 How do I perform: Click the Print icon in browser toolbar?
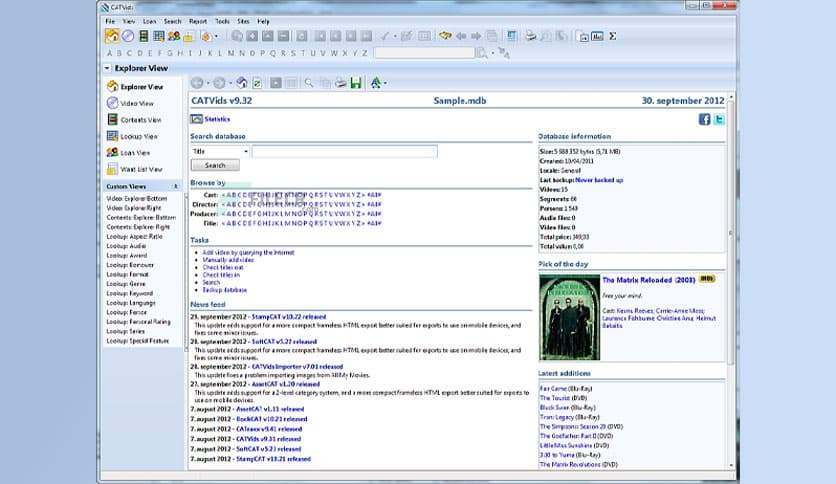(x=340, y=83)
